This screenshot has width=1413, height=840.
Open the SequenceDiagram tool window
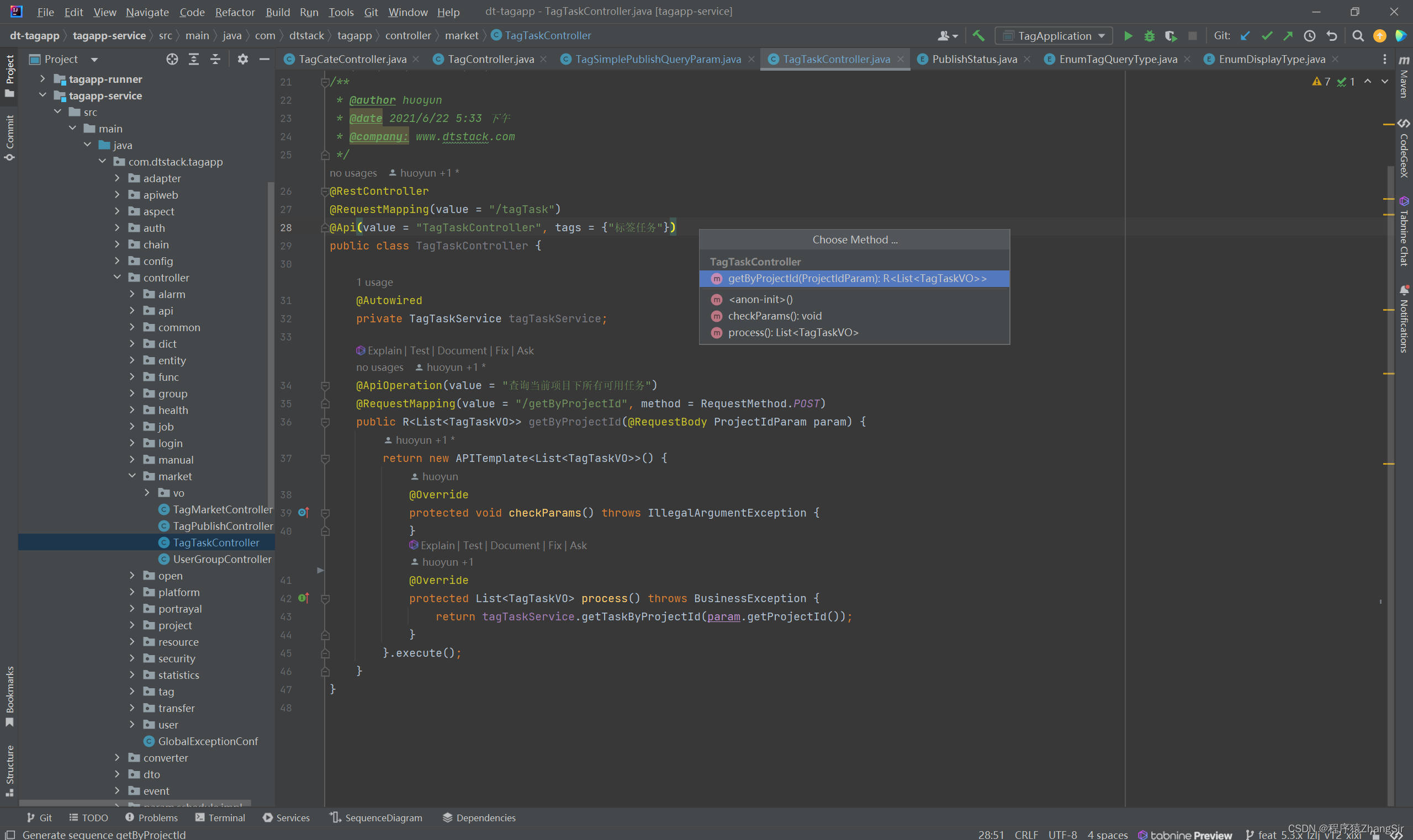(376, 817)
